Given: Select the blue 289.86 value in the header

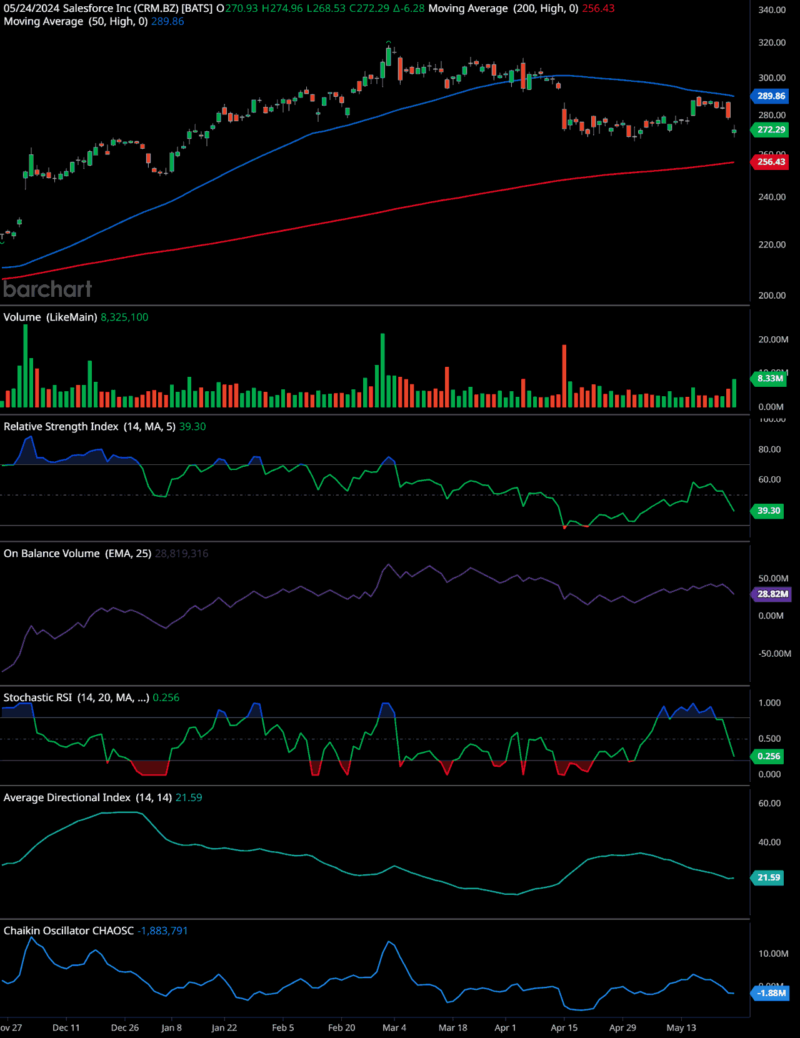Looking at the screenshot, I should 168,21.
